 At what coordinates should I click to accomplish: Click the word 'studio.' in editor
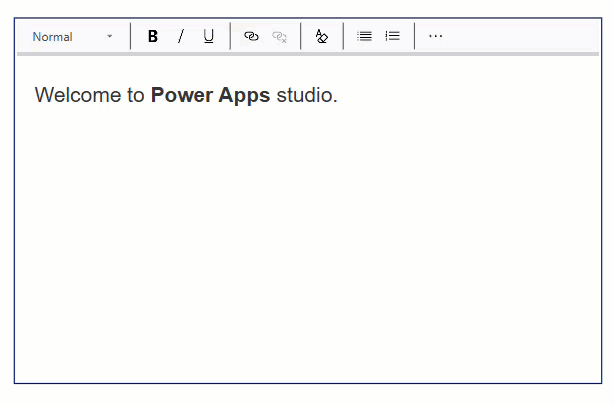pos(307,95)
